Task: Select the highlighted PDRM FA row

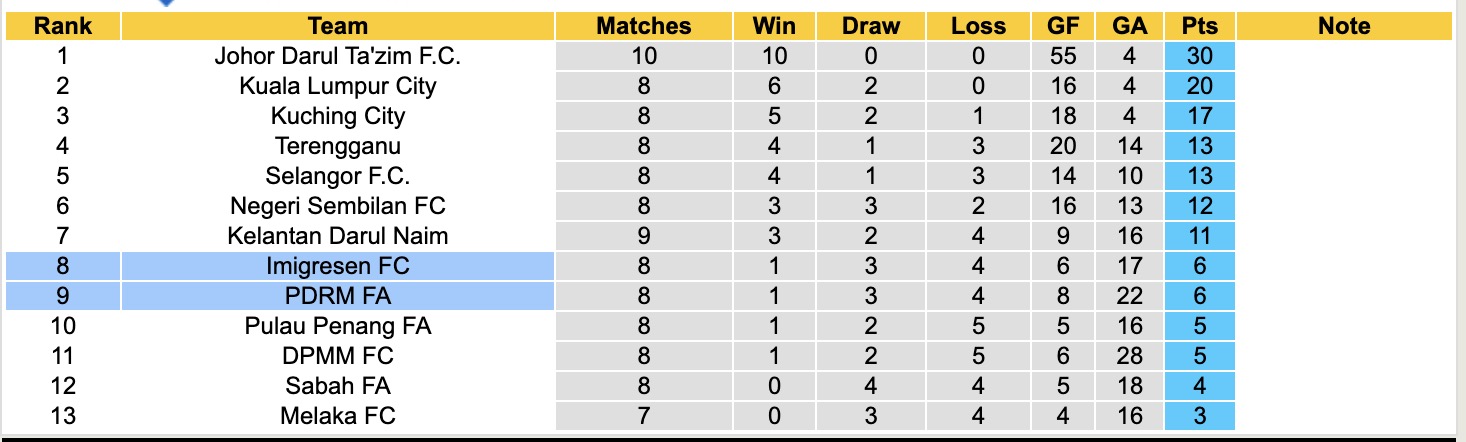Action: point(338,296)
